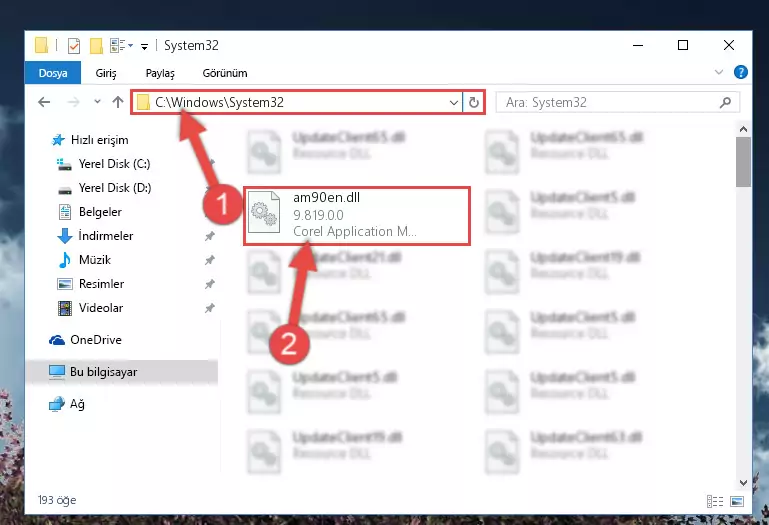Screen dimensions: 769x525
Task: Click the vertical scrollbar thumb
Action: click(x=743, y=162)
